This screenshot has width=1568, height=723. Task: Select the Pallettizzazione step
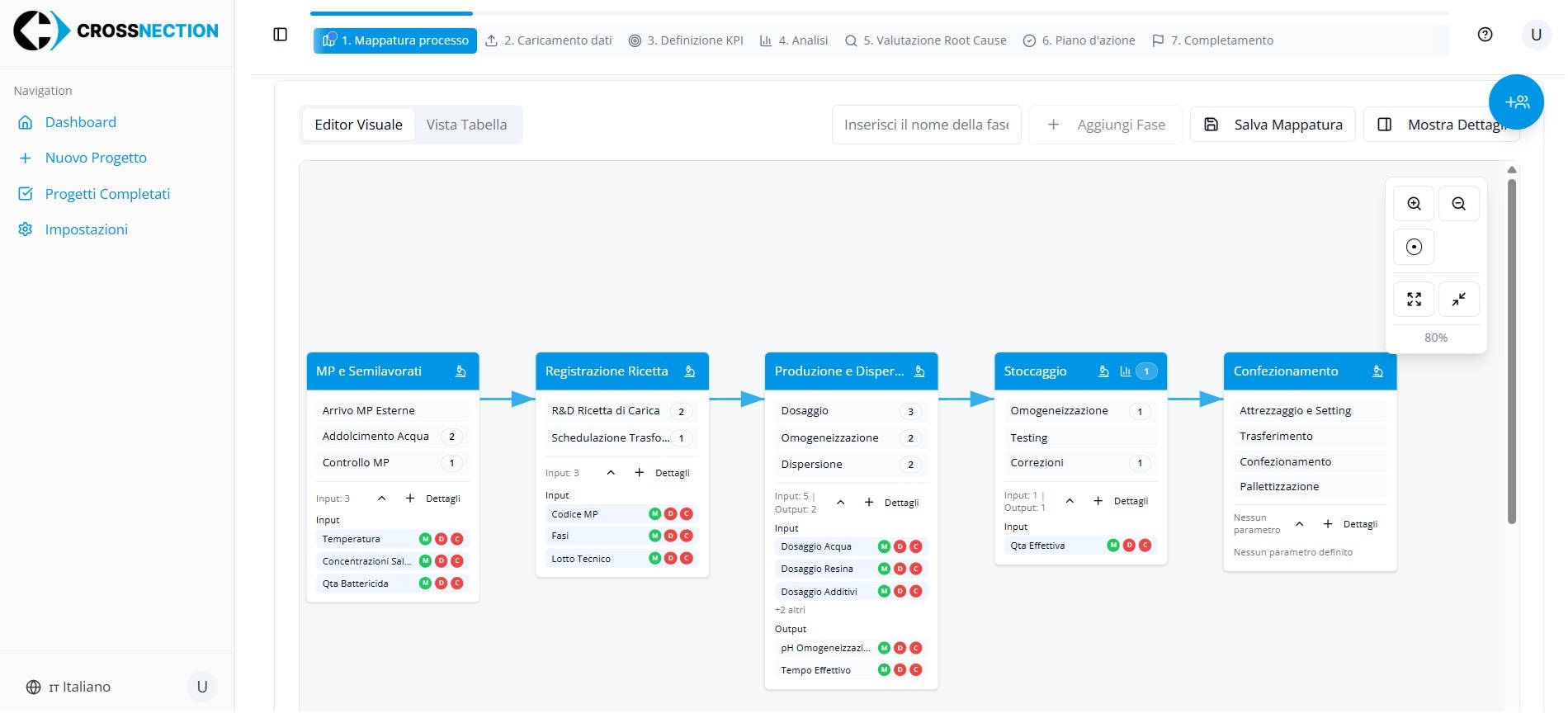1310,487
